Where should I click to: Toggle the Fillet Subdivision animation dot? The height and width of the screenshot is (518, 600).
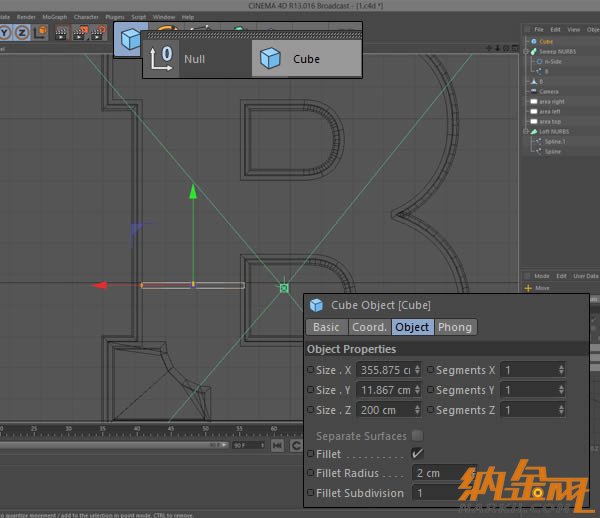(x=311, y=492)
